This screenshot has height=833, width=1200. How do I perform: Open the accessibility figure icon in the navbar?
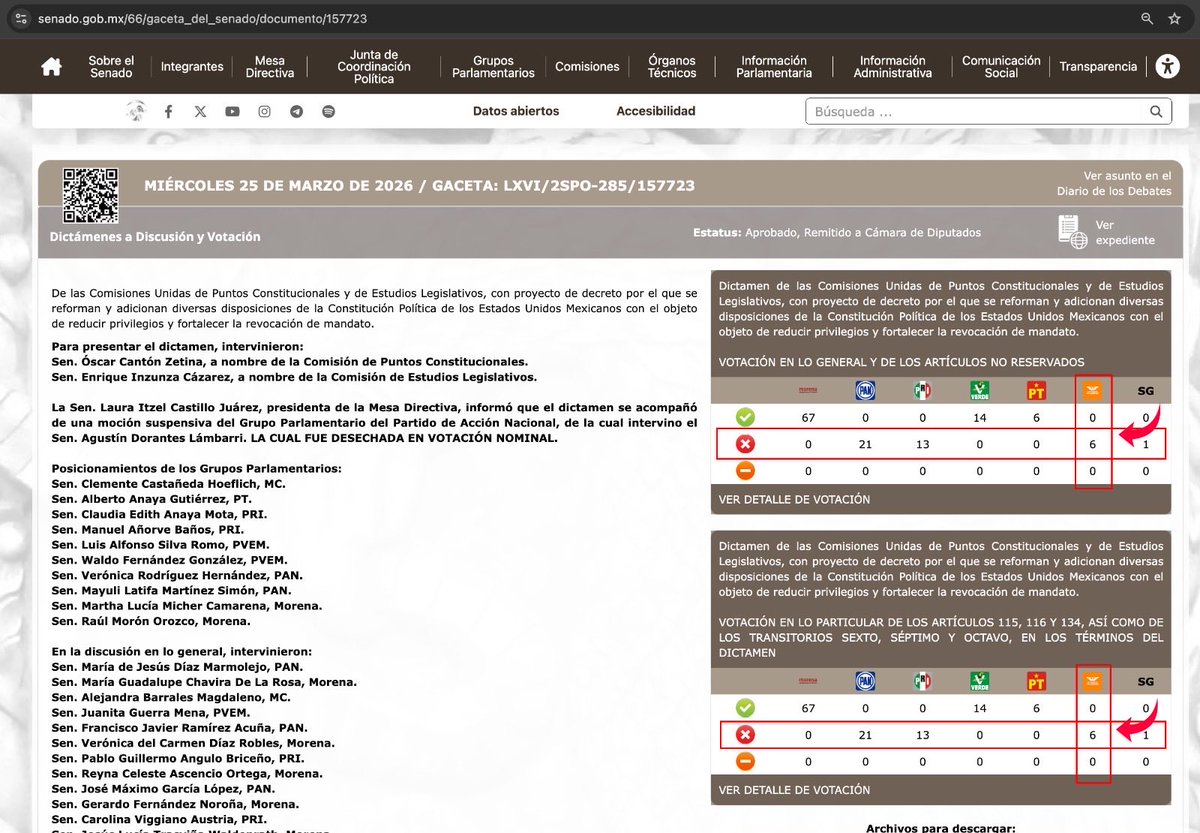click(1167, 66)
